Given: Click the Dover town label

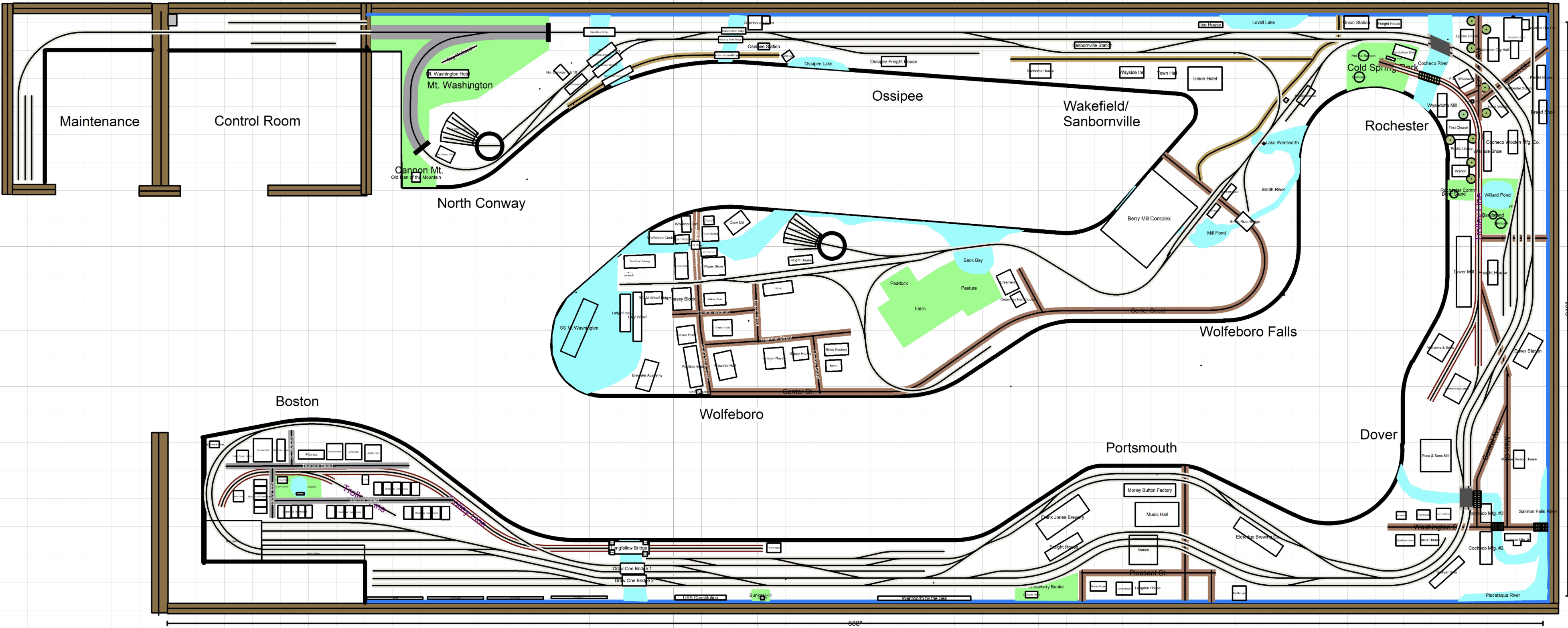Looking at the screenshot, I should coord(1379,434).
